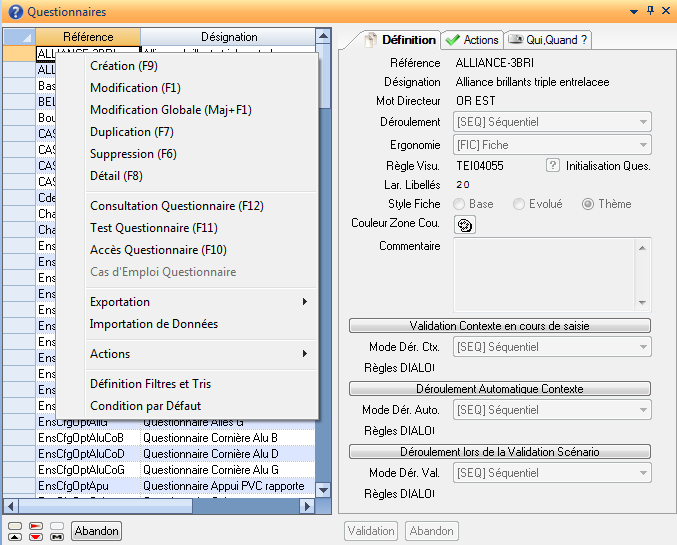This screenshot has width=677, height=545.
Task: Choose Création (F9) from context menu
Action: click(123, 66)
